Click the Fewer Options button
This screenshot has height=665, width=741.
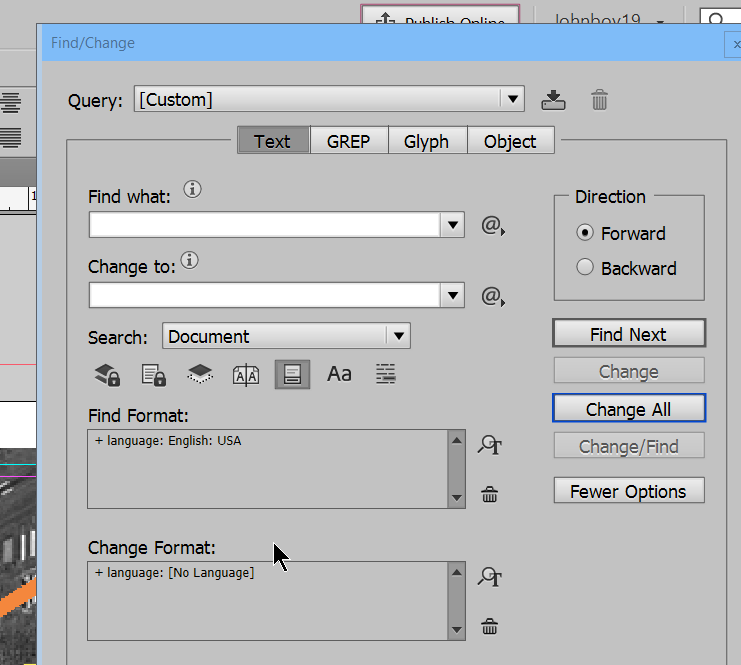point(629,491)
